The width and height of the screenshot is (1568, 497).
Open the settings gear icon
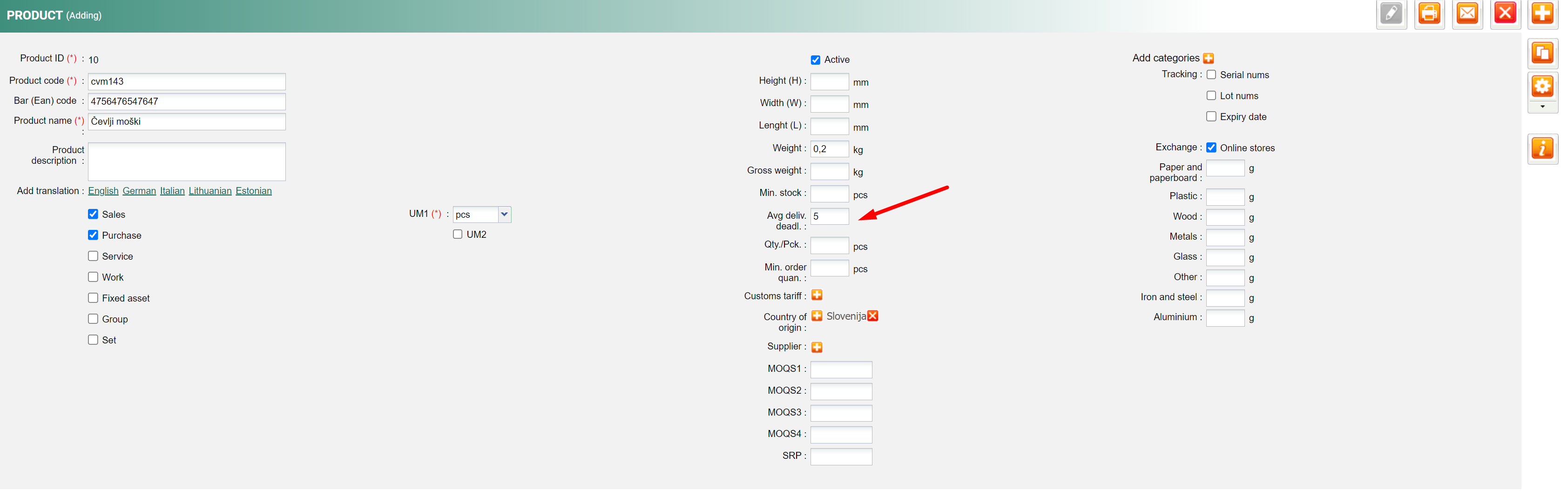[x=1542, y=87]
